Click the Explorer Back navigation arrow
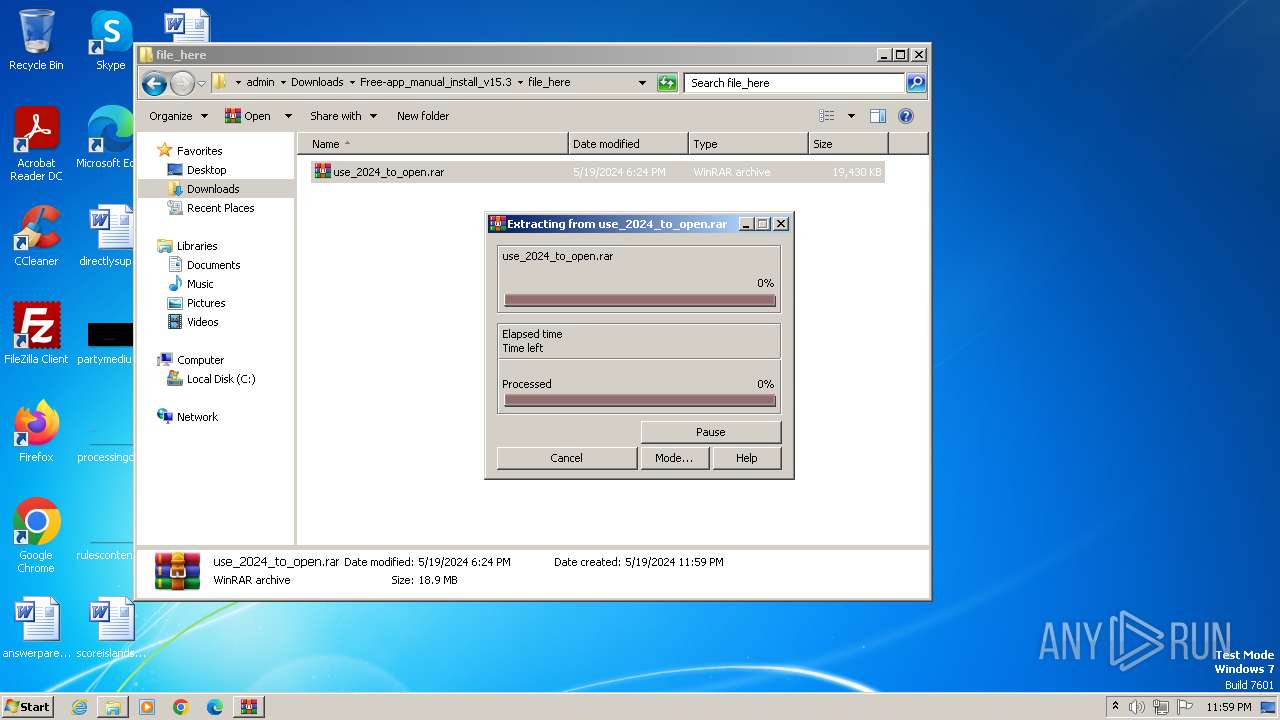Viewport: 1280px width, 720px height. (x=154, y=83)
